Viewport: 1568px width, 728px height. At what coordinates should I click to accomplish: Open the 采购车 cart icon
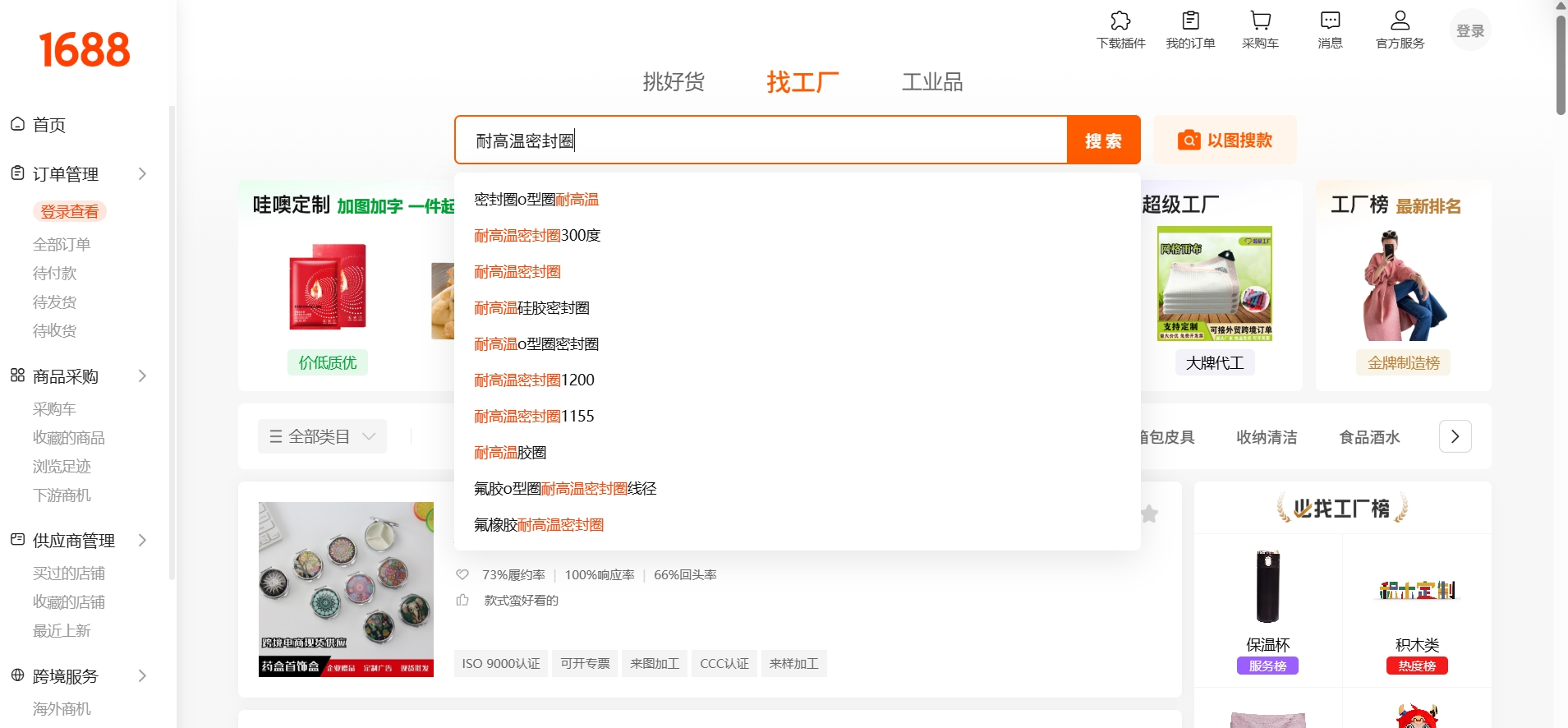(x=1260, y=21)
